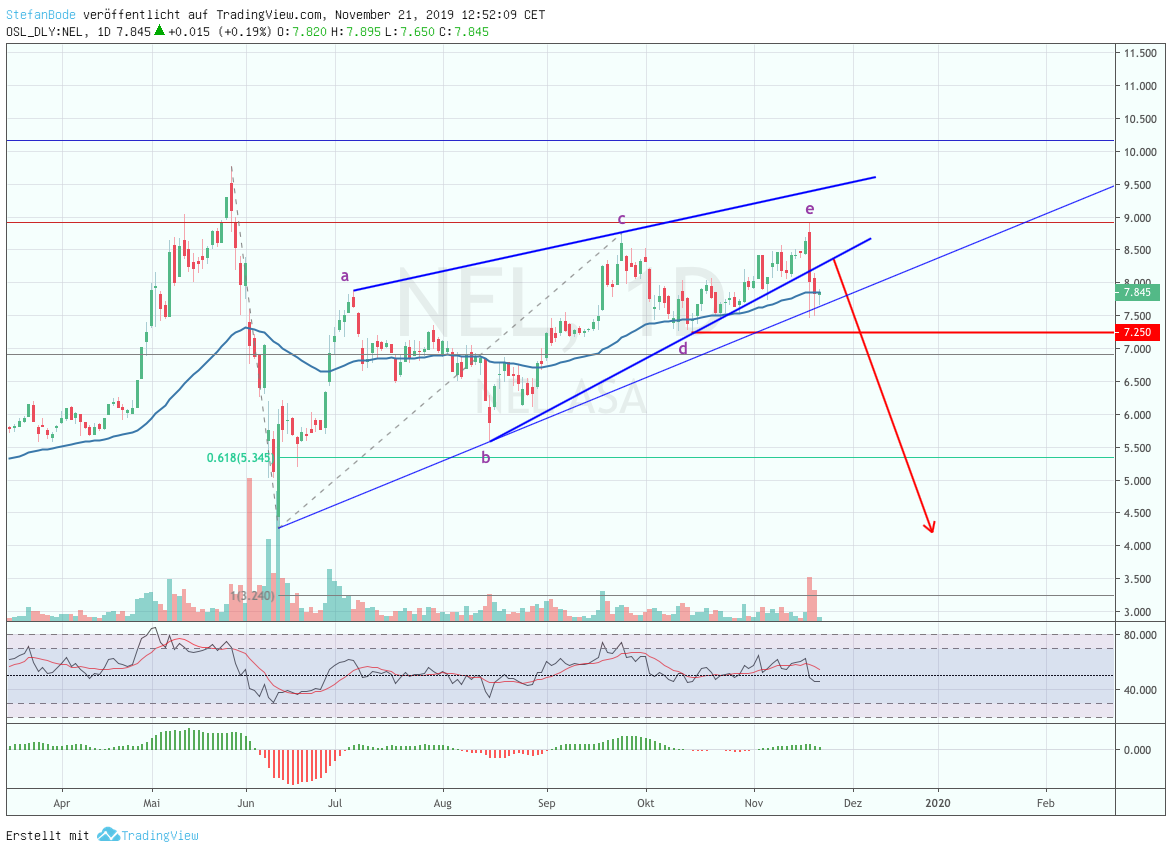Viewport: 1172px width, 852px height.
Task: Click the 4.500 price axis value
Action: 1140,513
